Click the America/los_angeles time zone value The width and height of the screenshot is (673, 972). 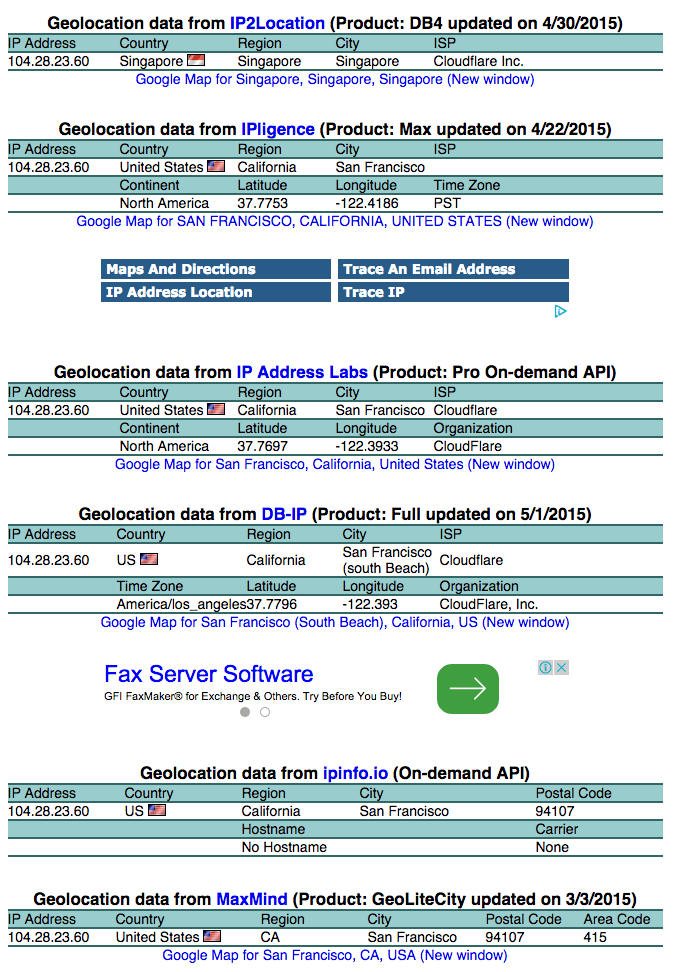pyautogui.click(x=182, y=604)
